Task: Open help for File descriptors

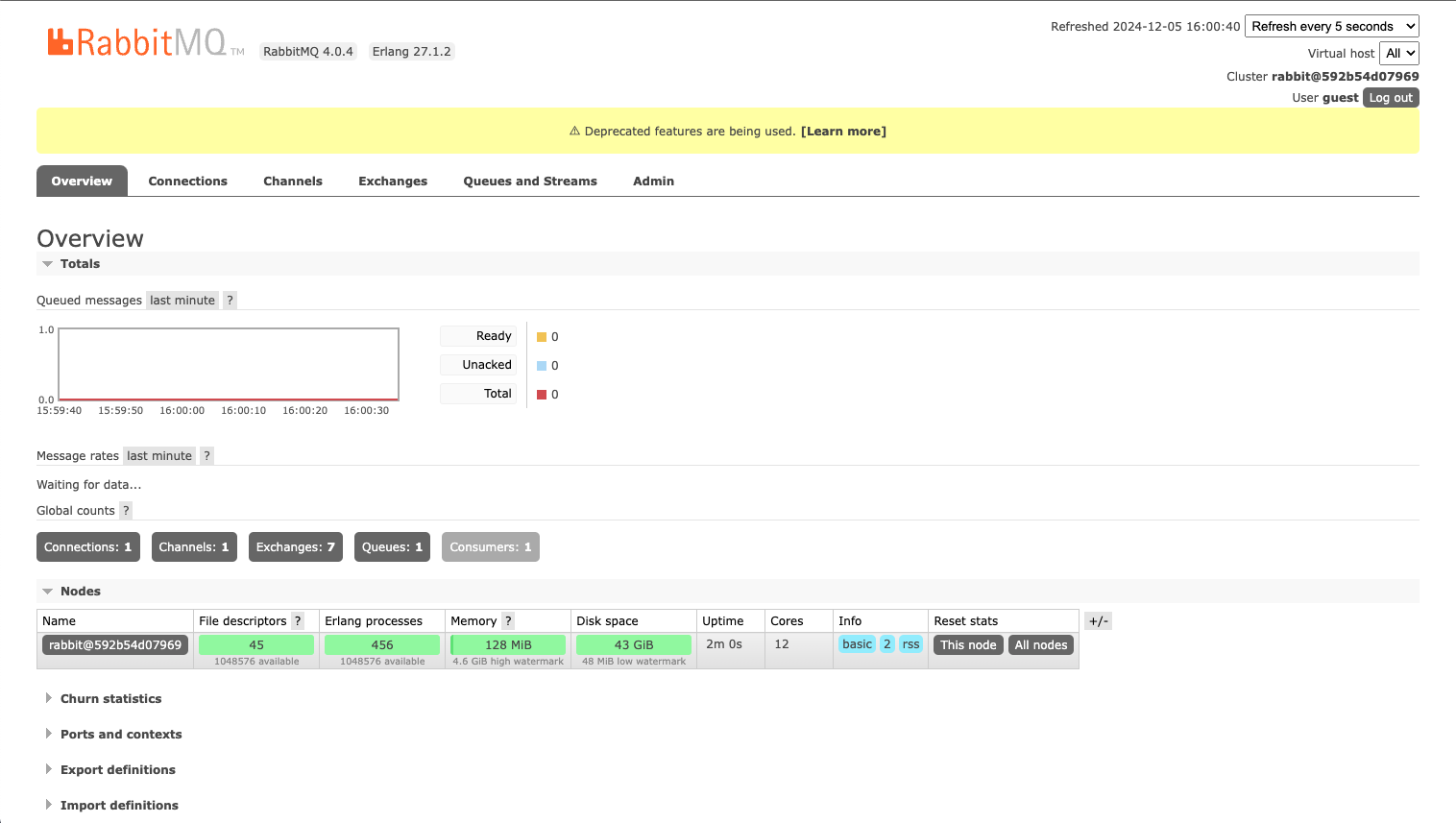Action: pos(297,620)
